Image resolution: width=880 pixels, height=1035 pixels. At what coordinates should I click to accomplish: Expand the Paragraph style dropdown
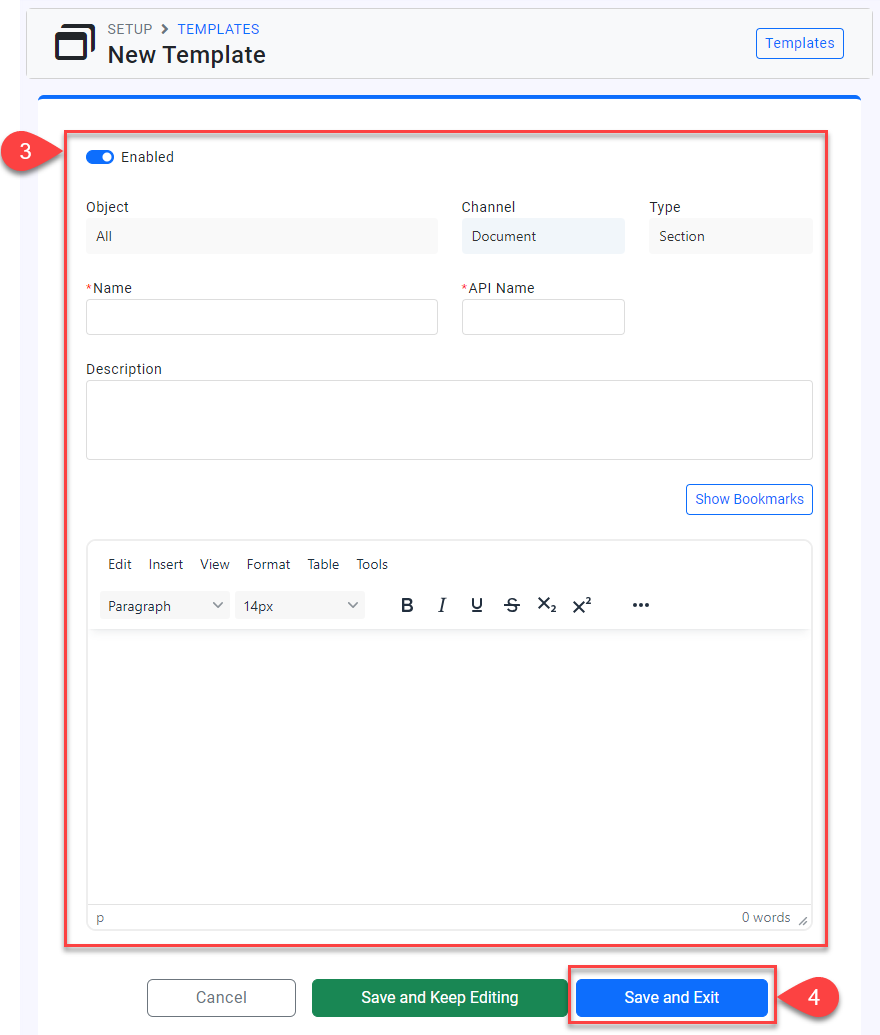click(x=165, y=606)
